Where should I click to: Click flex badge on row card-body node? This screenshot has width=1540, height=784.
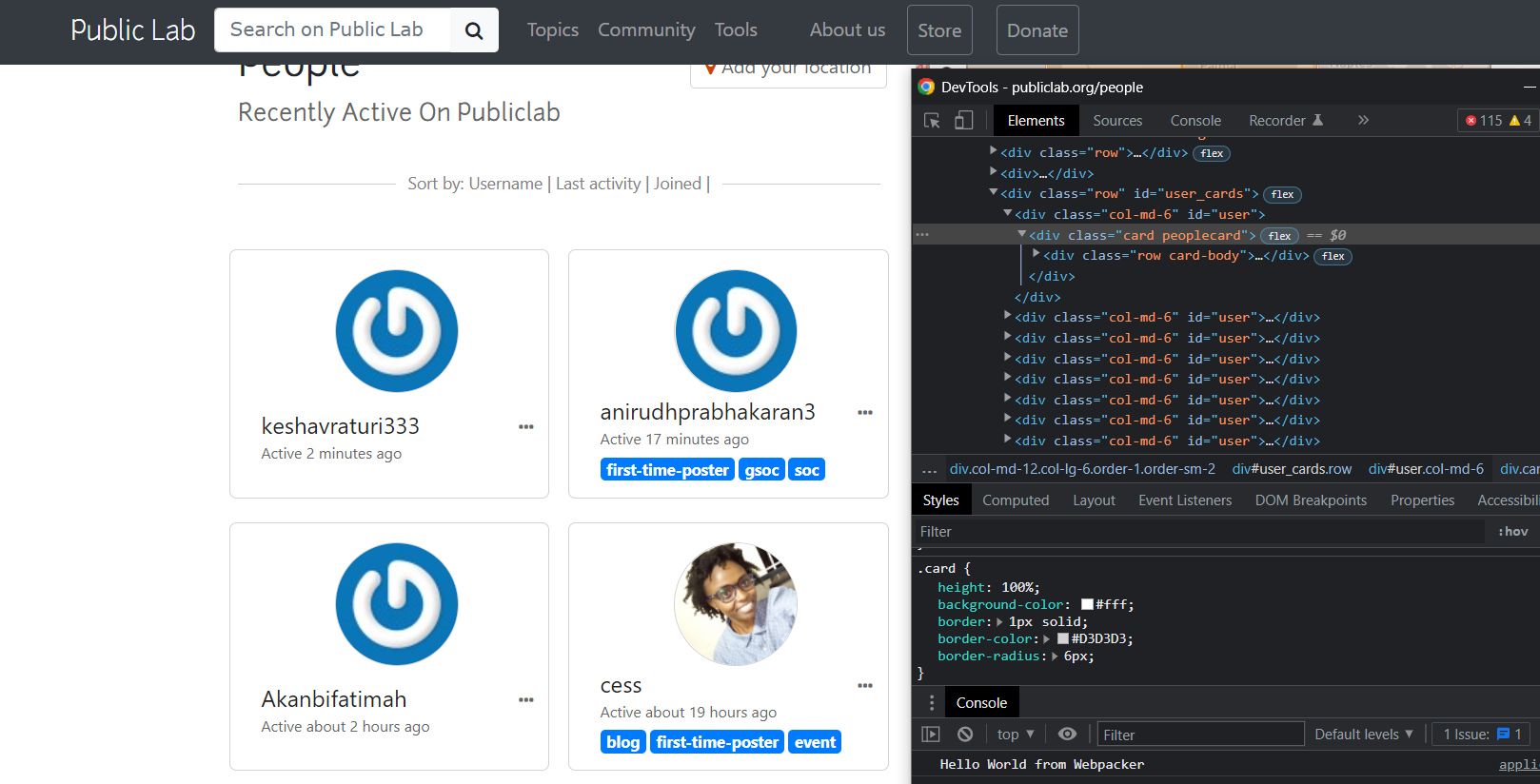[1333, 256]
